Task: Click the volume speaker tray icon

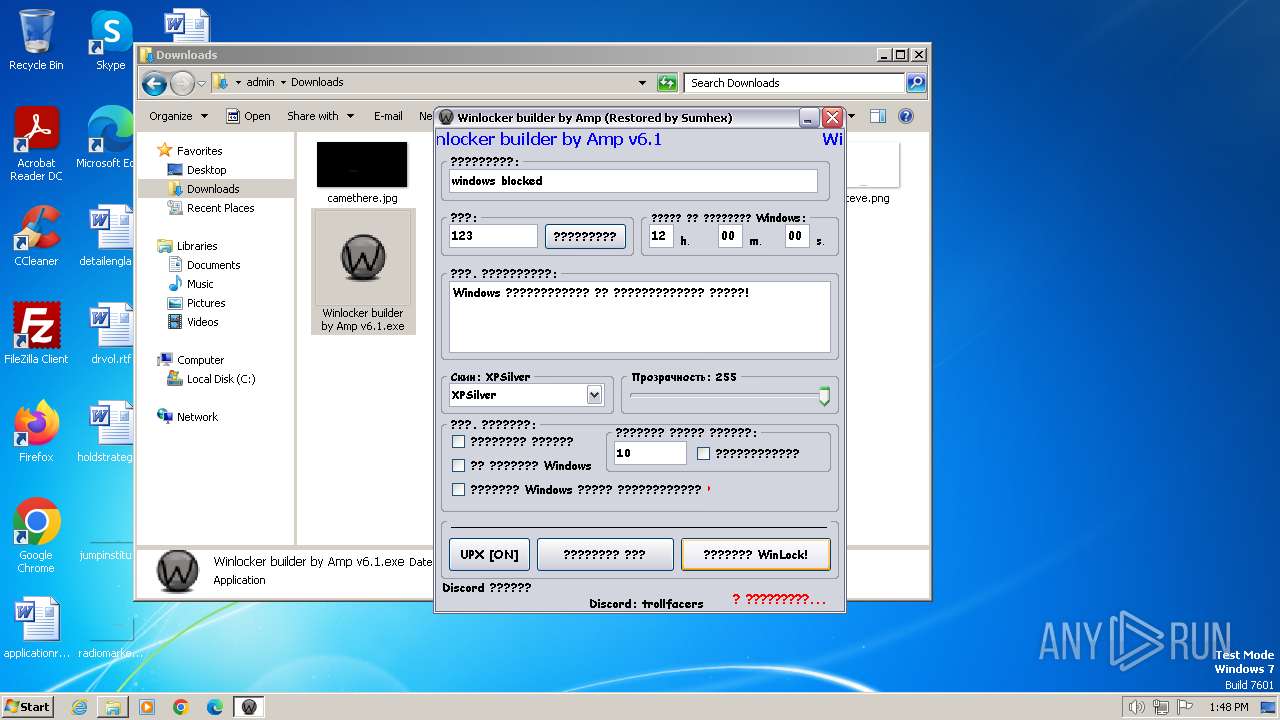Action: pyautogui.click(x=1136, y=707)
